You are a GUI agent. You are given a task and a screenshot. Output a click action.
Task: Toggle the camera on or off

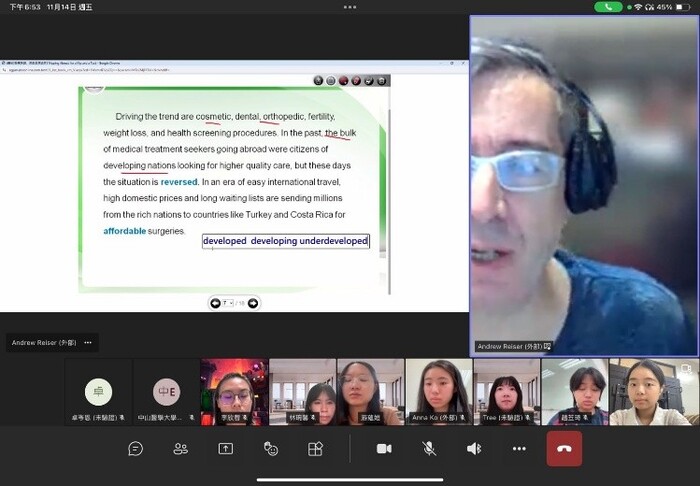click(x=384, y=449)
